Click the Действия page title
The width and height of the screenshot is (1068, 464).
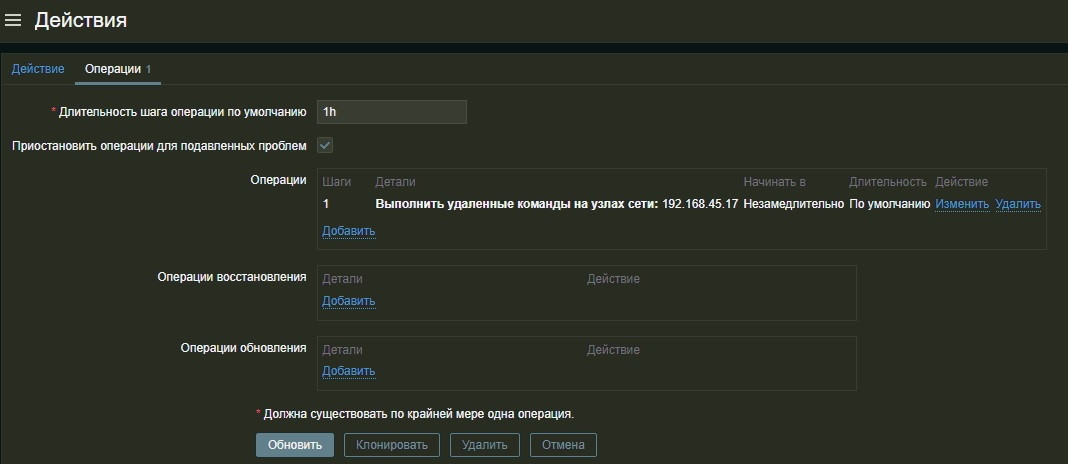point(81,20)
